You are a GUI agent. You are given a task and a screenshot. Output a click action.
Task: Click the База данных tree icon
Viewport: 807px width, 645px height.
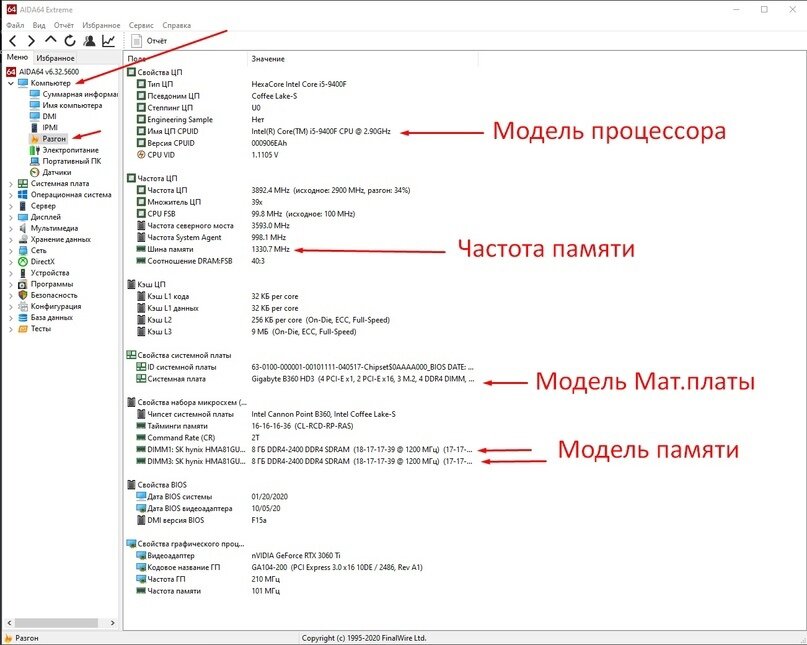23,318
